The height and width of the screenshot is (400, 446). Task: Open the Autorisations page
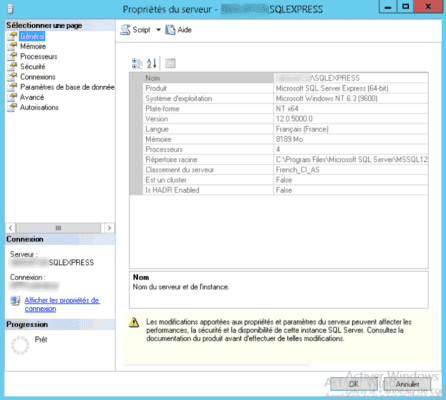(39, 107)
